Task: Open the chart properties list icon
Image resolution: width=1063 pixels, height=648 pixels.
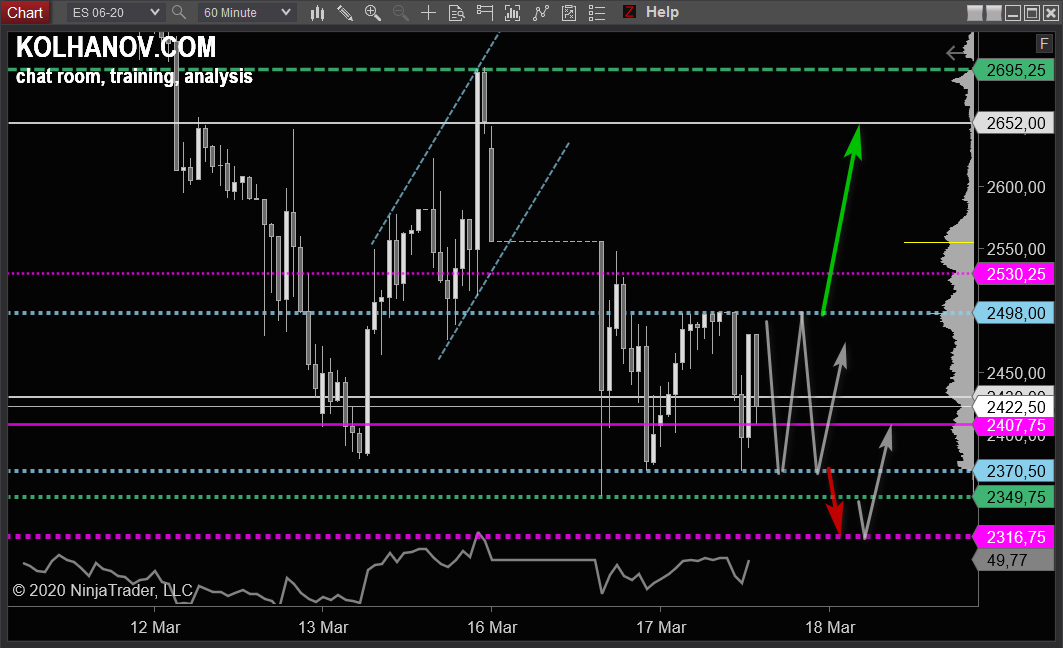Action: (596, 13)
